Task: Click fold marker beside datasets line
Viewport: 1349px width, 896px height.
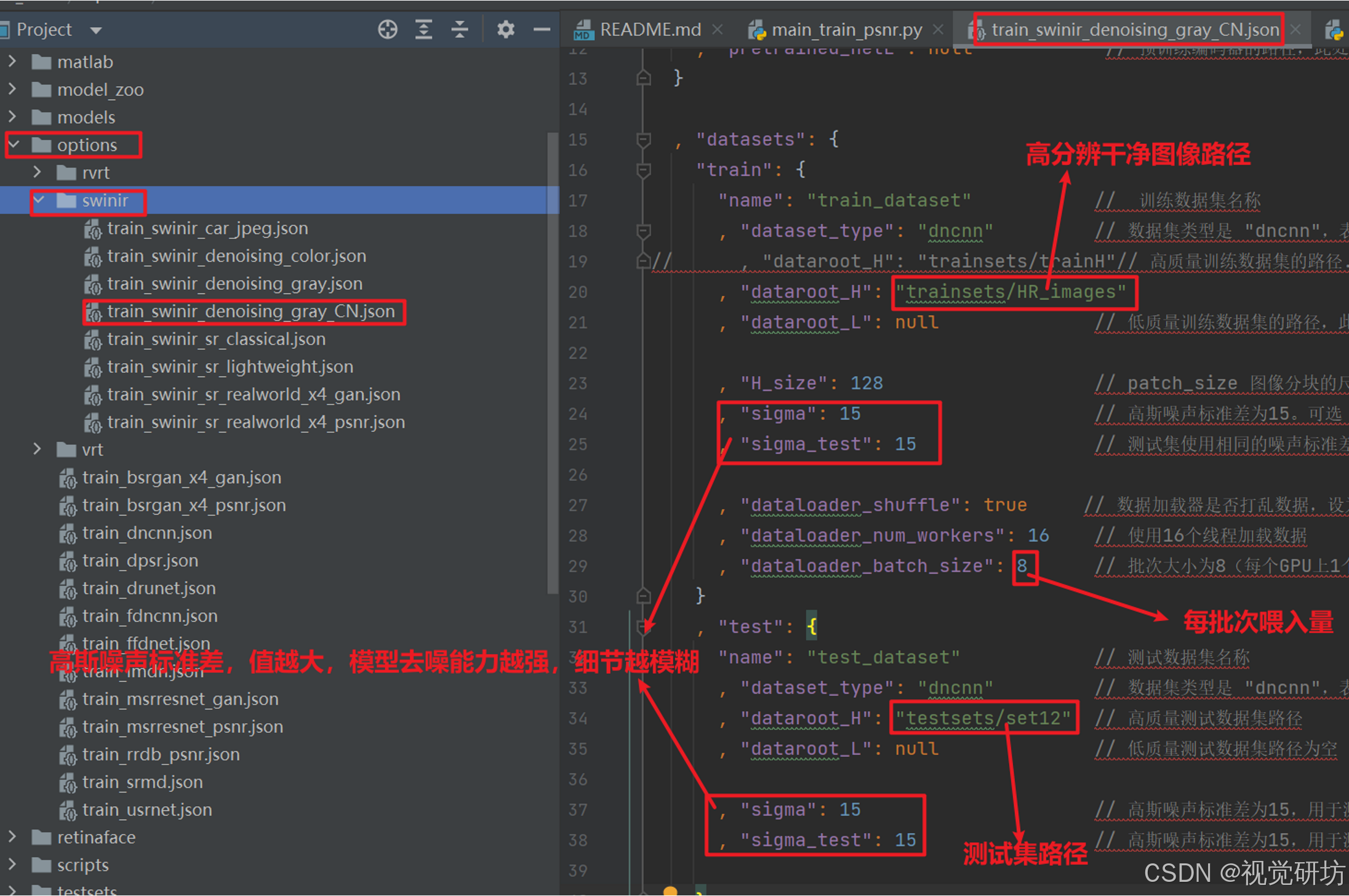Action: pos(644,140)
